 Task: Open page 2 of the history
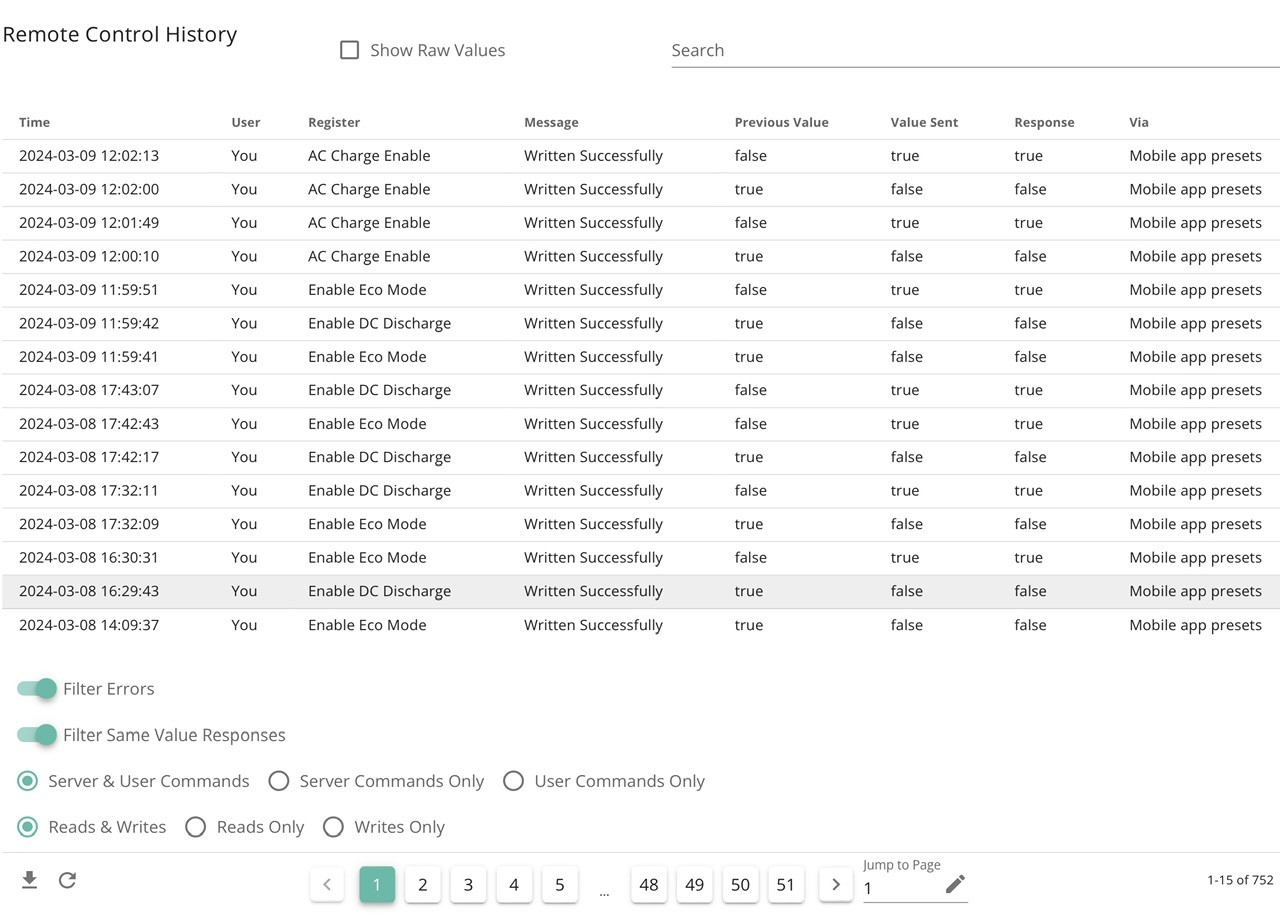[423, 884]
